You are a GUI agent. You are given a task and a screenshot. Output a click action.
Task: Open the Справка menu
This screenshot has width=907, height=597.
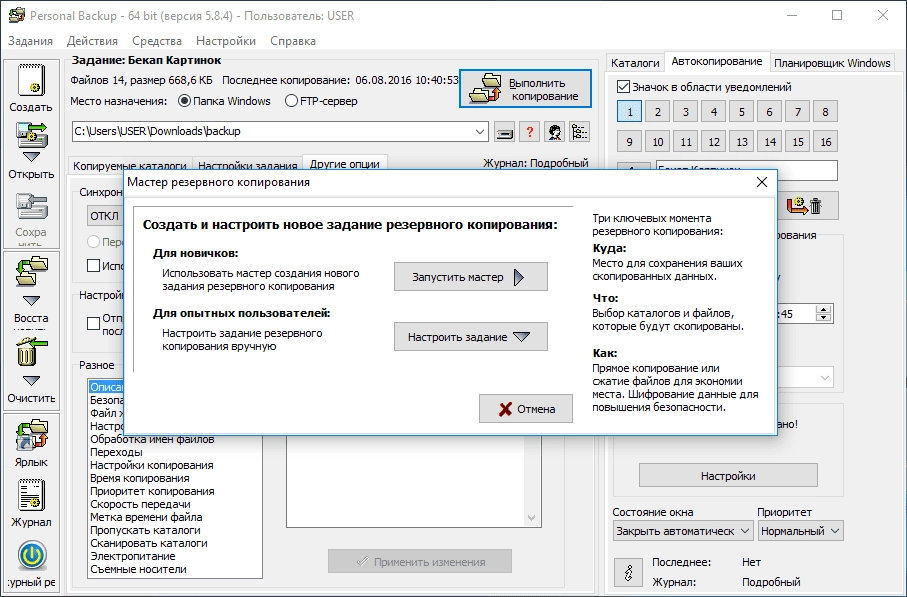[293, 41]
